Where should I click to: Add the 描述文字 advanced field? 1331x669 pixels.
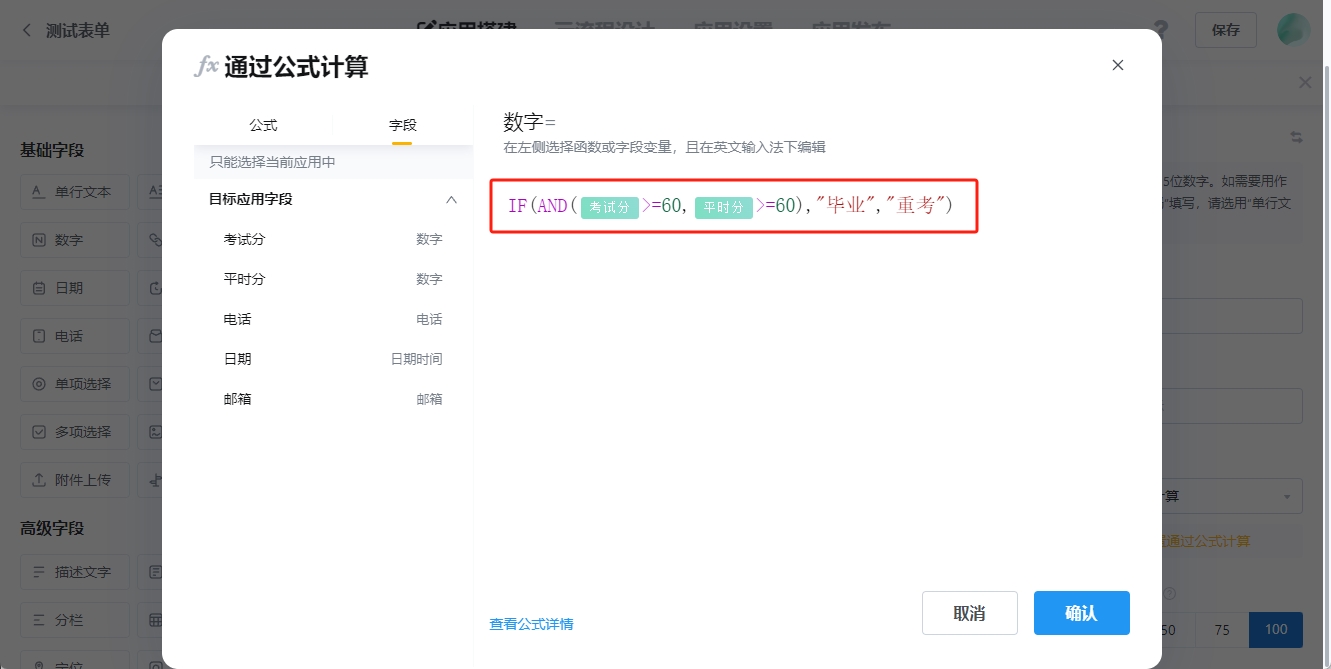tap(75, 572)
